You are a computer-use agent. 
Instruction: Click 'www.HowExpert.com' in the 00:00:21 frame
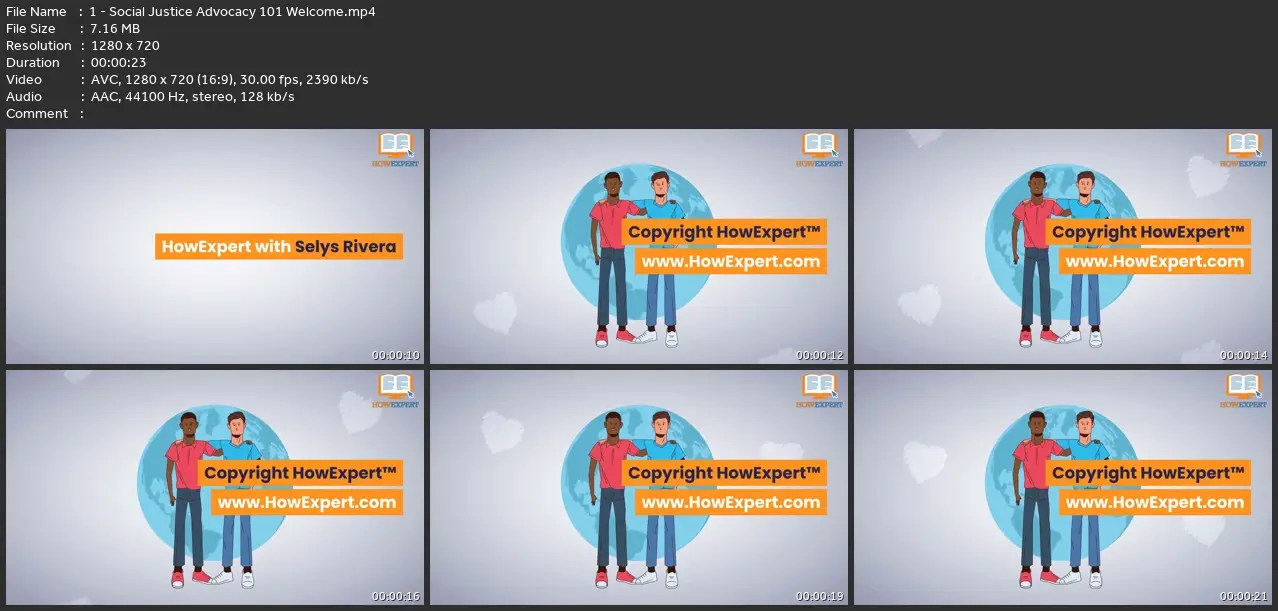1154,503
